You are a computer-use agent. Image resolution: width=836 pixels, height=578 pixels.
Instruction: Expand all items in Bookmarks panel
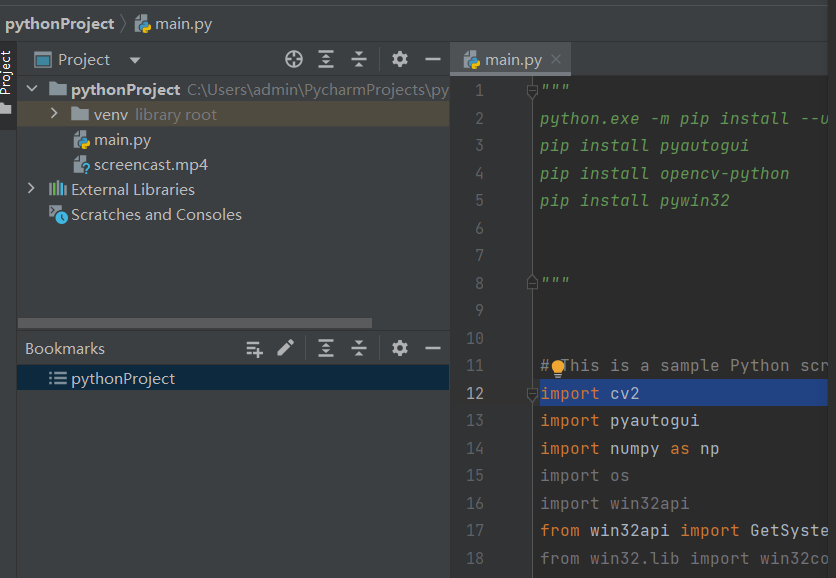326,349
